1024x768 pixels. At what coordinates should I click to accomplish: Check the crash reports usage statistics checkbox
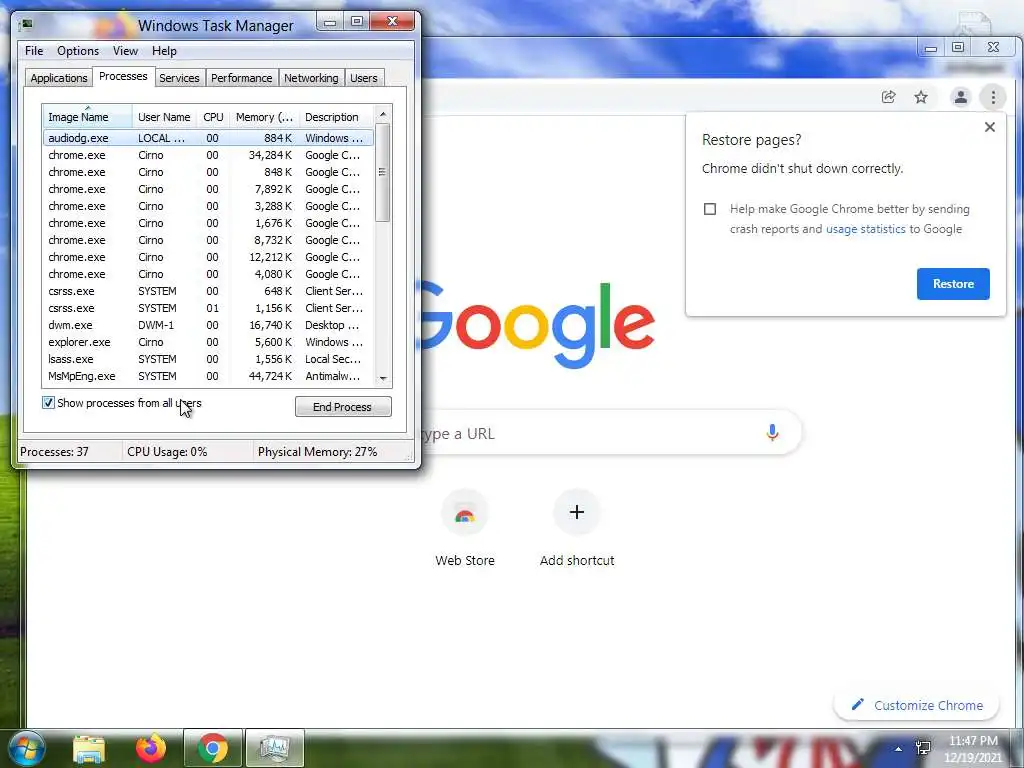(x=710, y=209)
